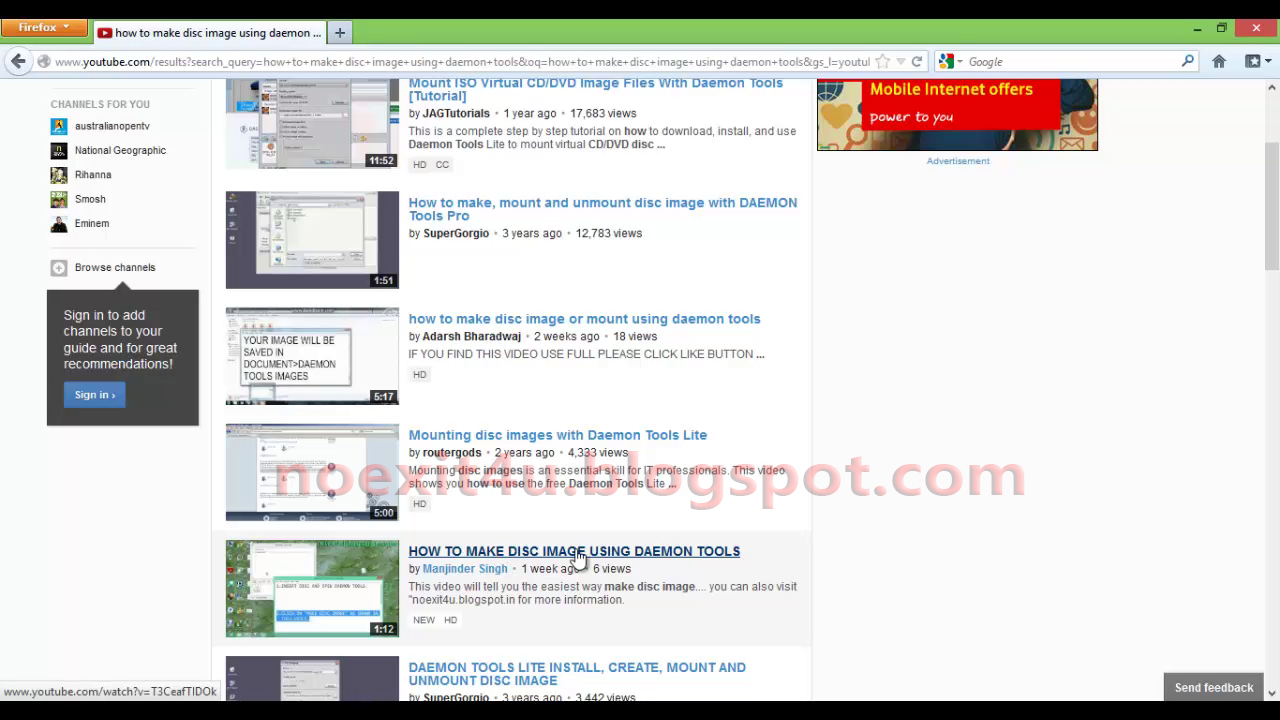Click the scrollbar up arrow
Screen dimensions: 1280x720
tap(1271, 87)
